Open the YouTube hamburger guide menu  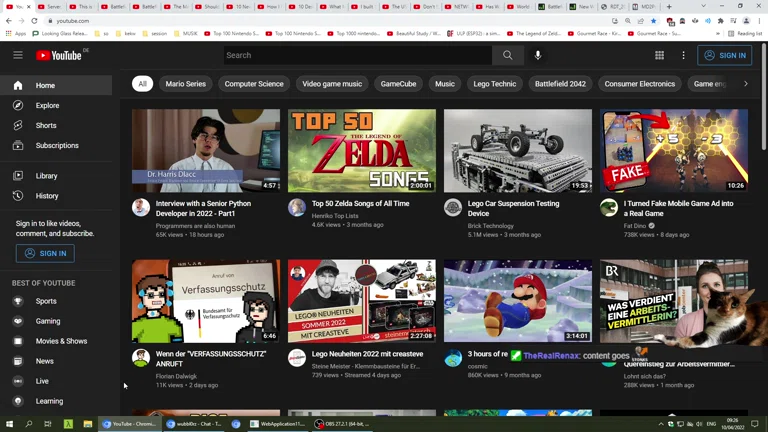point(18,55)
